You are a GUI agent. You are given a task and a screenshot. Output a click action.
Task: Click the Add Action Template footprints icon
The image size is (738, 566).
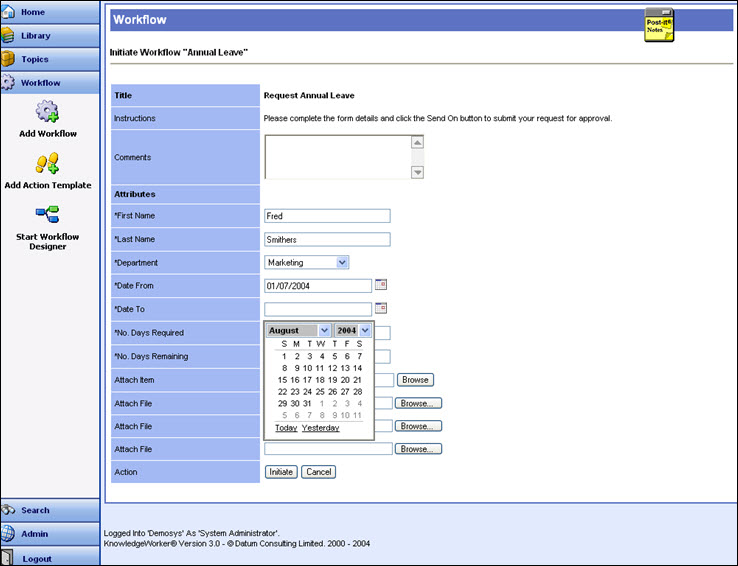48,163
